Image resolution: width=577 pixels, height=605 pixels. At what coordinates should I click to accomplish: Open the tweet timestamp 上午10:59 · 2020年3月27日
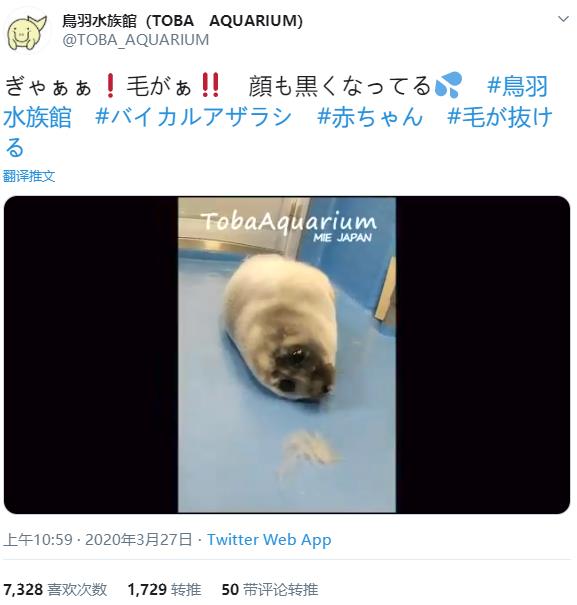click(x=98, y=539)
